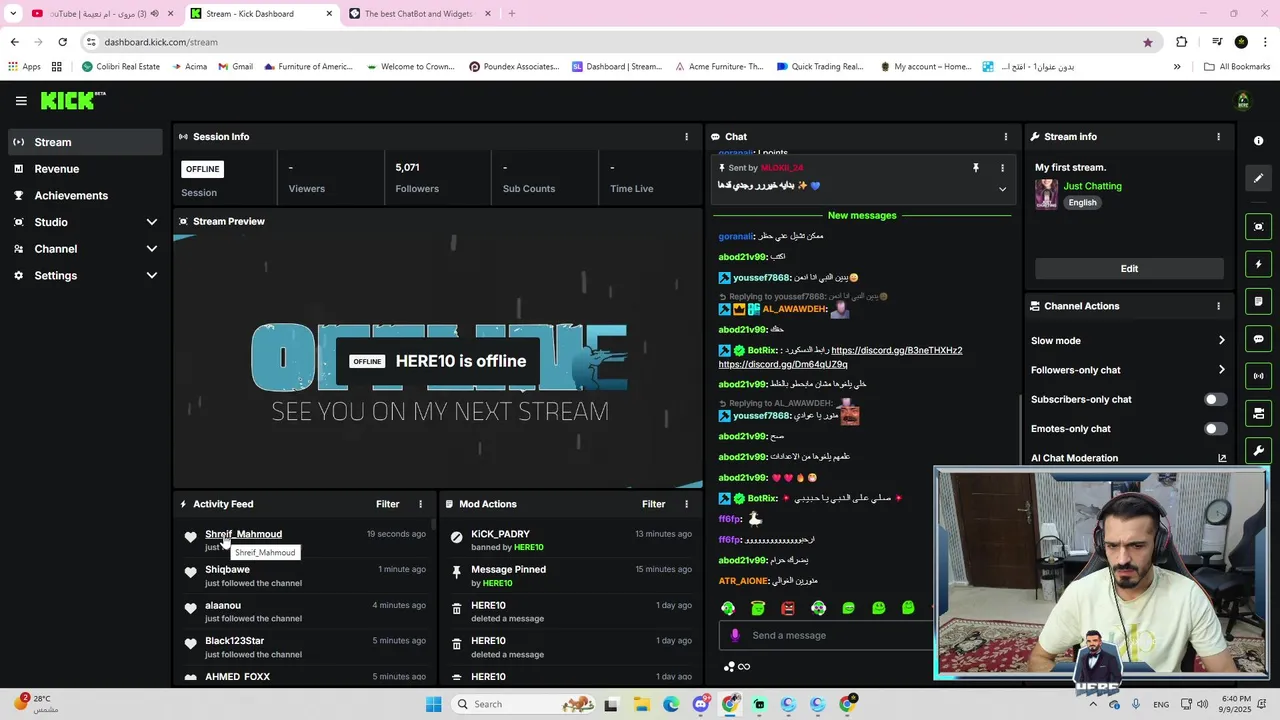Open Followers-only chat options arrow
The image size is (1280, 720).
point(1221,370)
